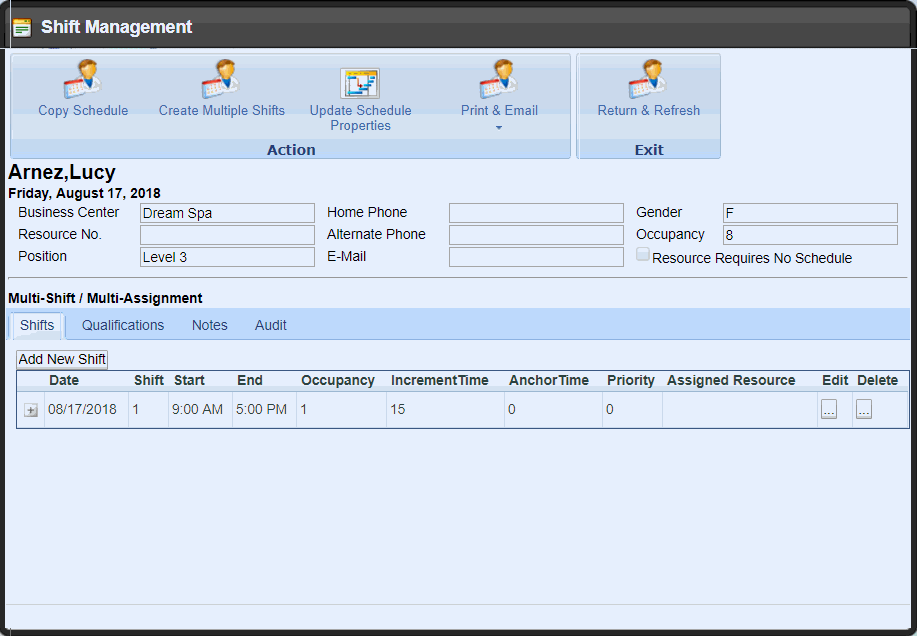917x636 pixels.
Task: Click the Copy Schedule icon
Action: click(82, 79)
